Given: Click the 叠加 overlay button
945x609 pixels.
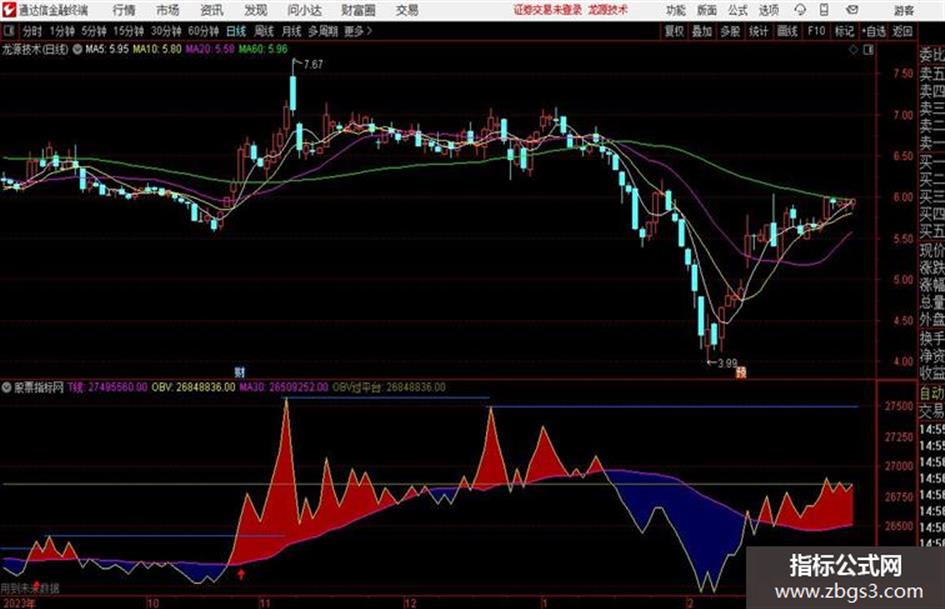Looking at the screenshot, I should 702,31.
